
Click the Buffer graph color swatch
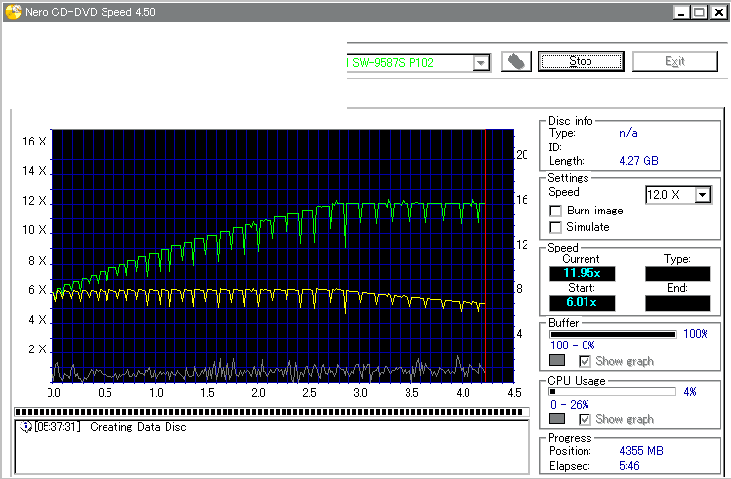coord(557,360)
